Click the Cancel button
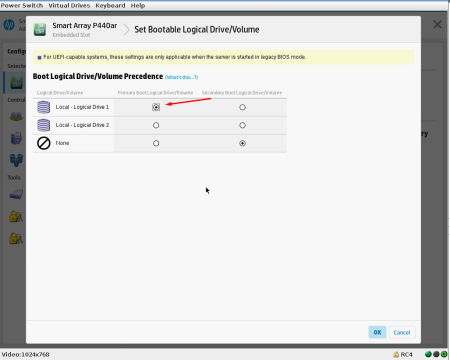This screenshot has height=360, width=450. click(402, 332)
